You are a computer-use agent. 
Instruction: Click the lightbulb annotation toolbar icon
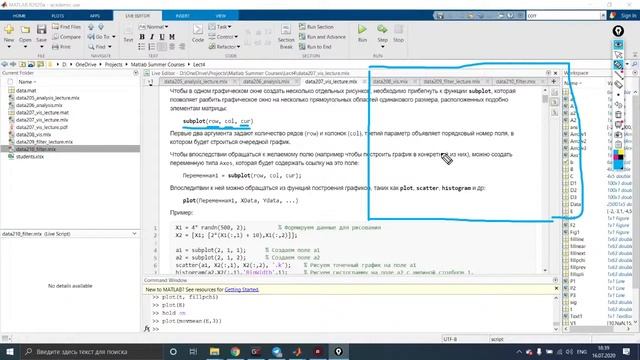coord(618,31)
